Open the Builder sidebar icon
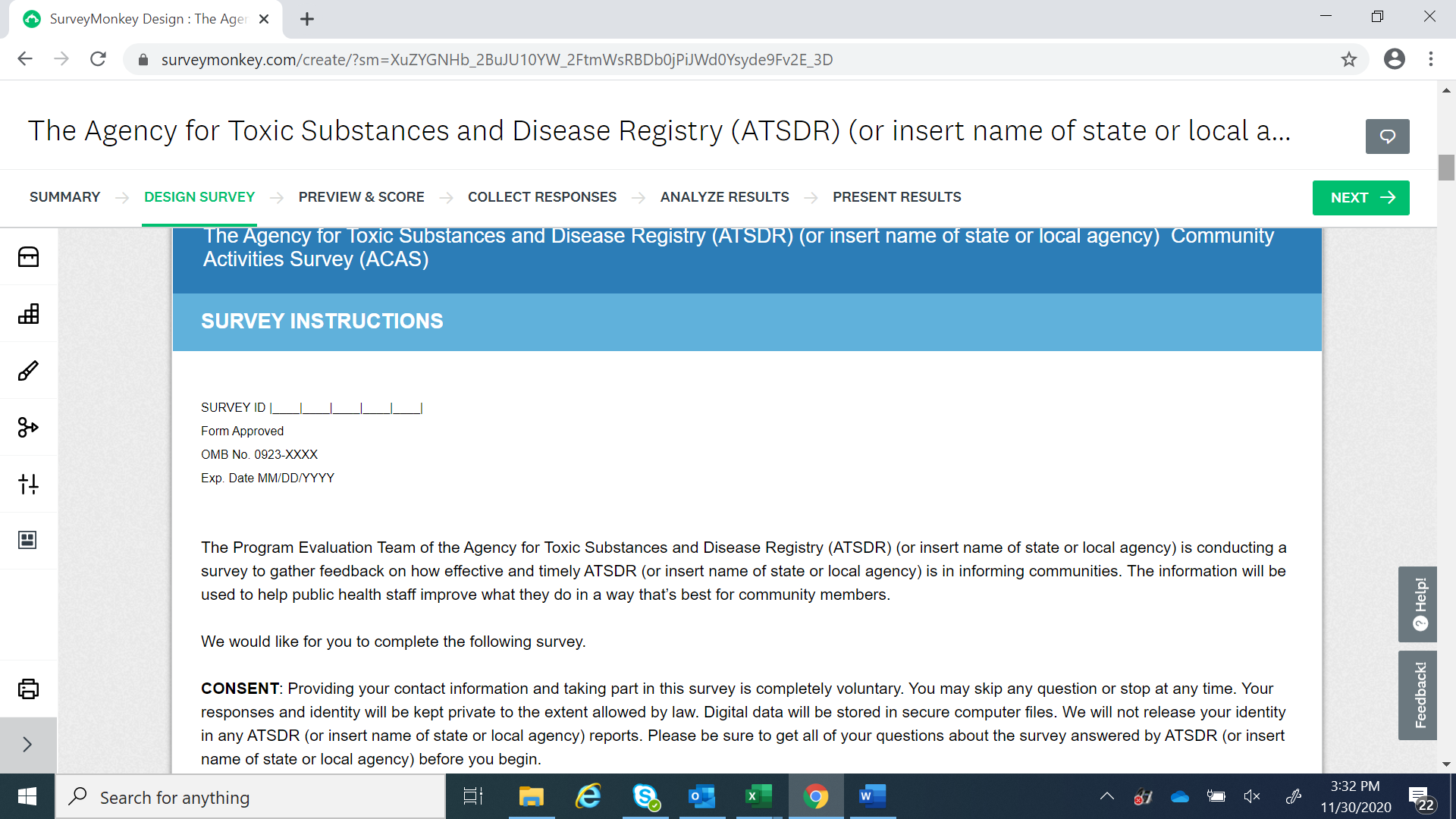The image size is (1456, 819). [x=28, y=314]
